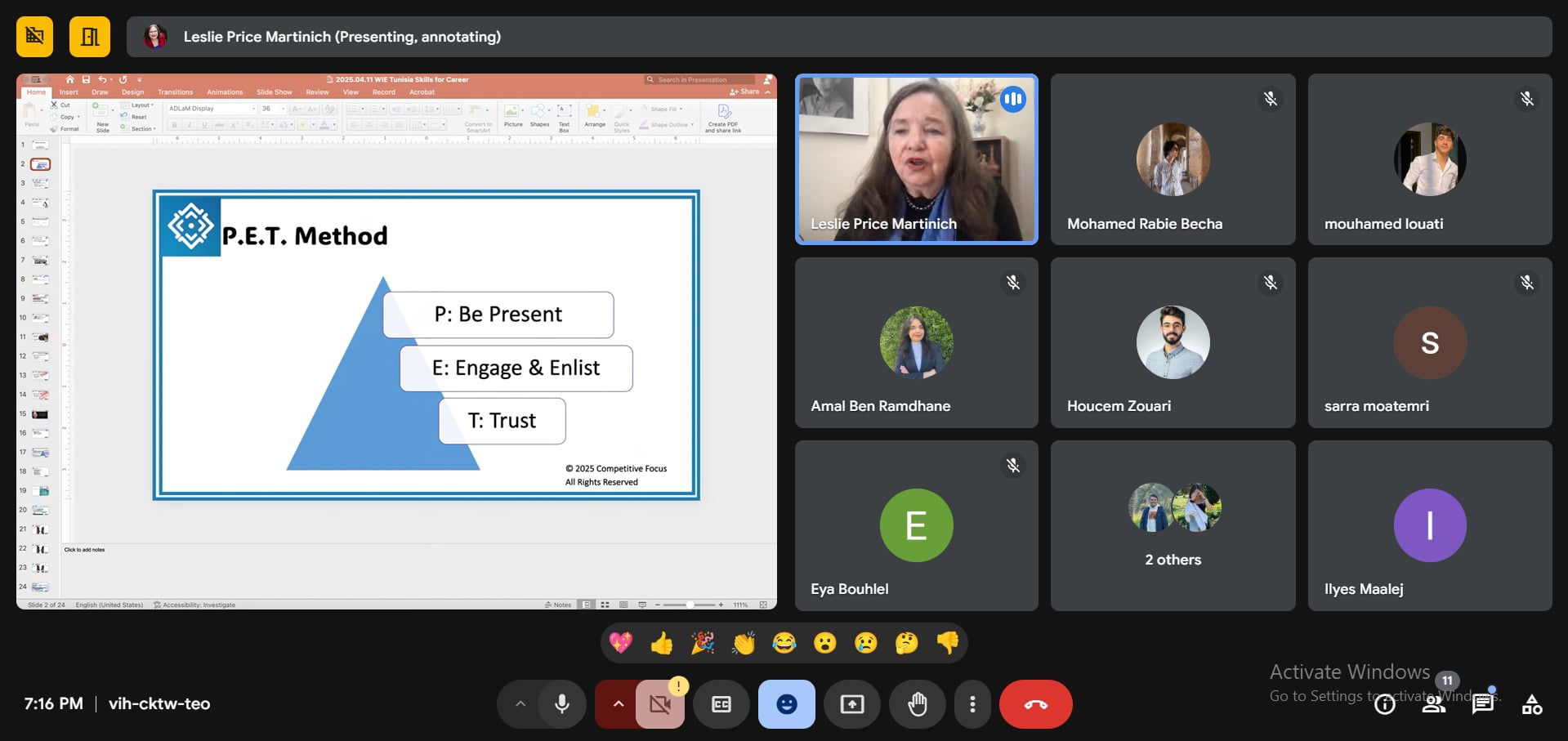Click the present screen icon
The width and height of the screenshot is (1568, 741).
coord(851,704)
